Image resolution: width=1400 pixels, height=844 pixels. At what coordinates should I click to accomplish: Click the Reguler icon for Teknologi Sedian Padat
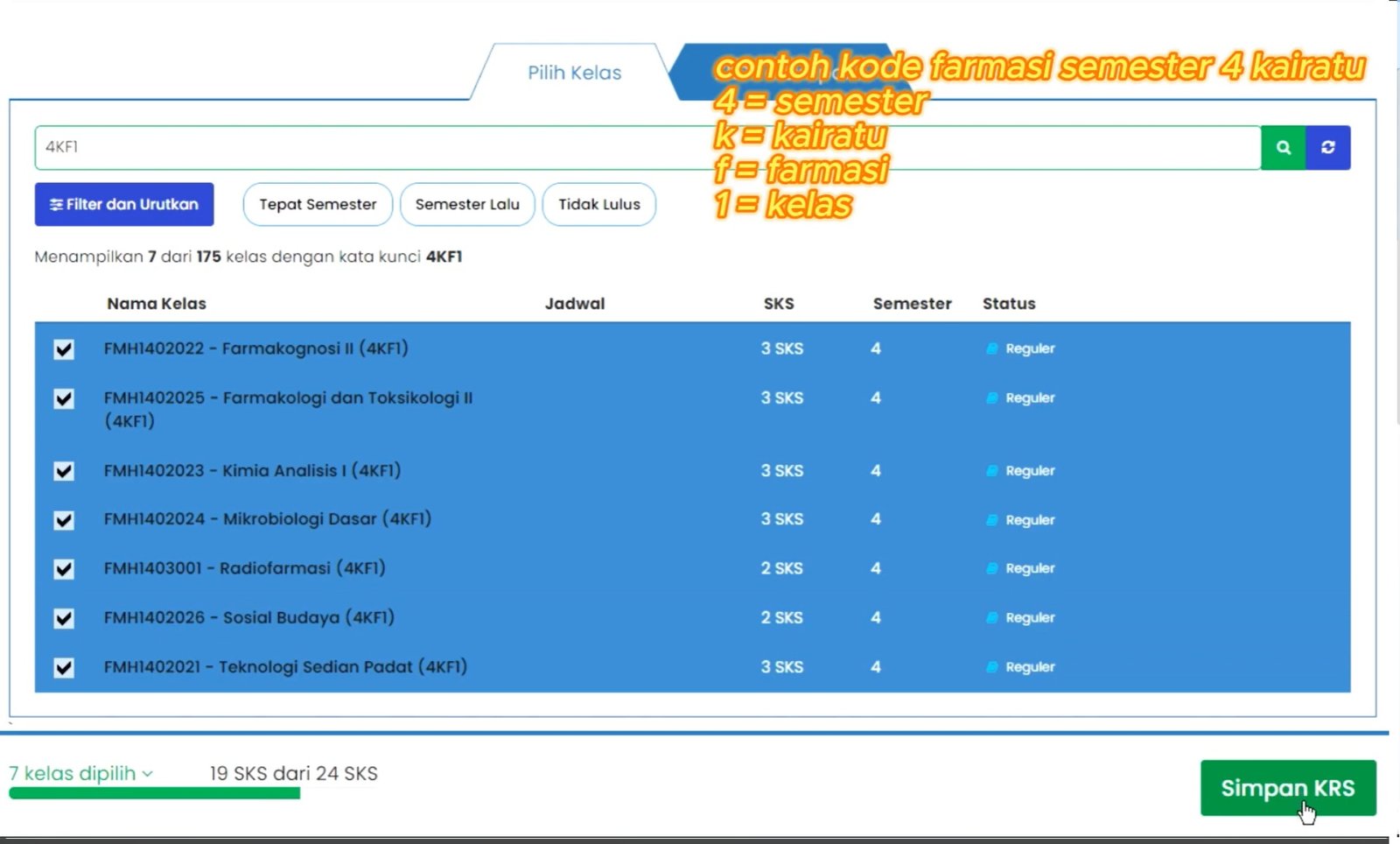pyautogui.click(x=992, y=667)
